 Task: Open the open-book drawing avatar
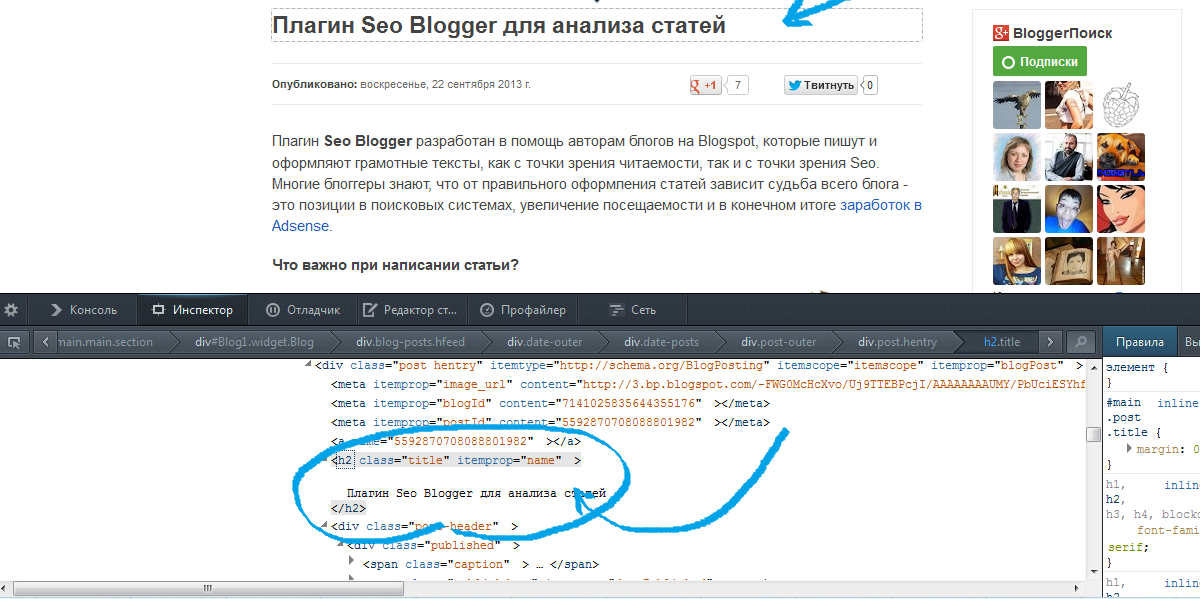click(x=1068, y=260)
